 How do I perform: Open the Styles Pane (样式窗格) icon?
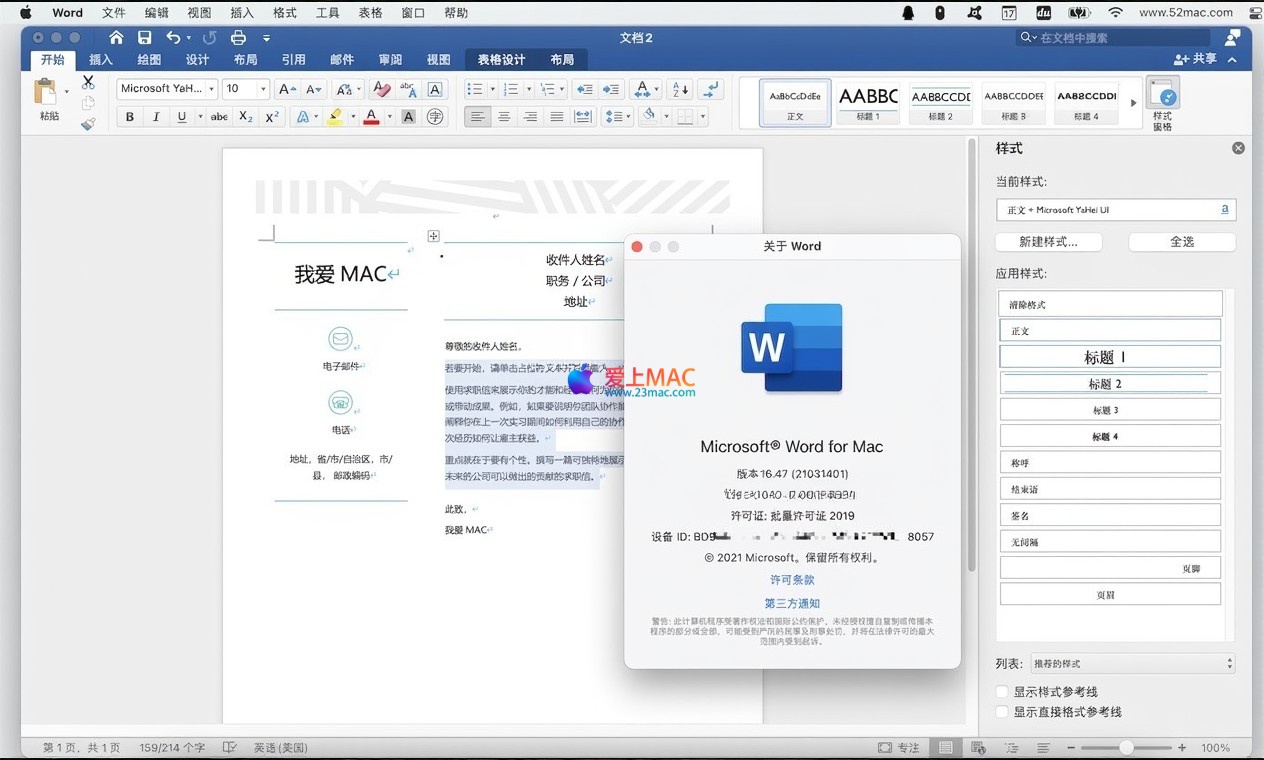coord(1162,103)
